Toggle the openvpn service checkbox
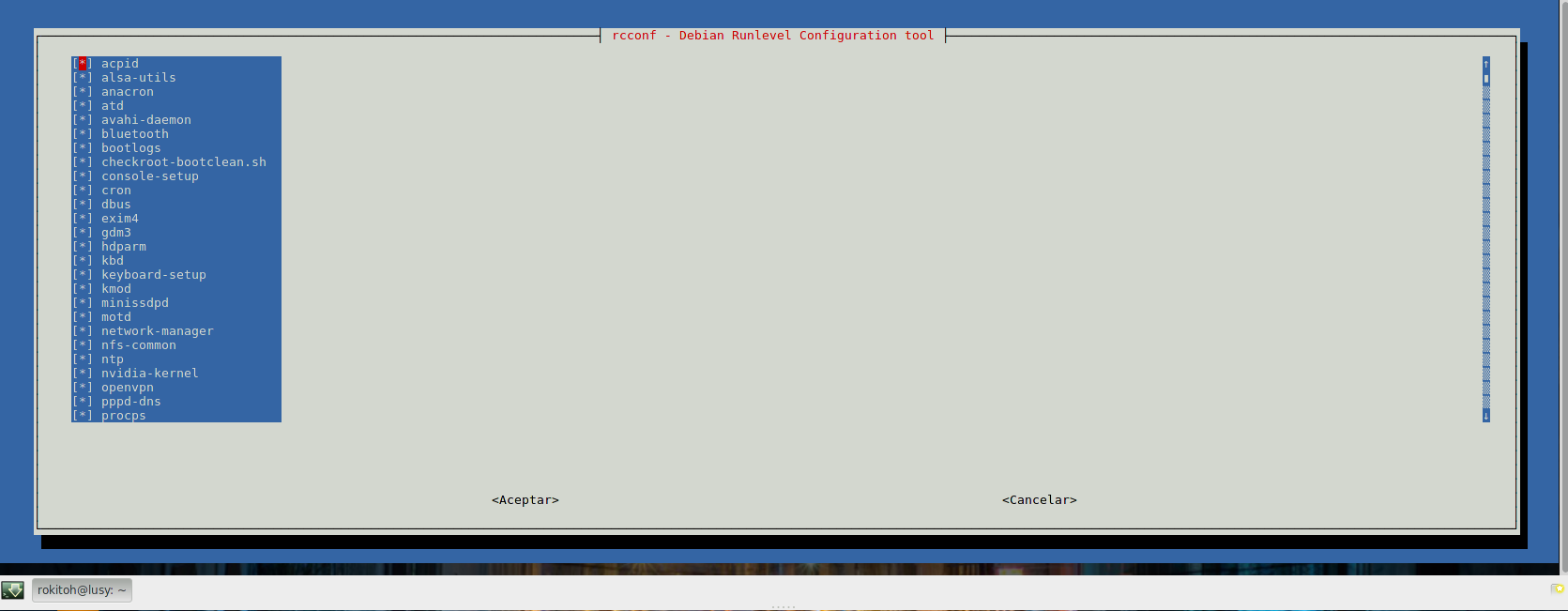This screenshot has width=1568, height=611. 83,388
